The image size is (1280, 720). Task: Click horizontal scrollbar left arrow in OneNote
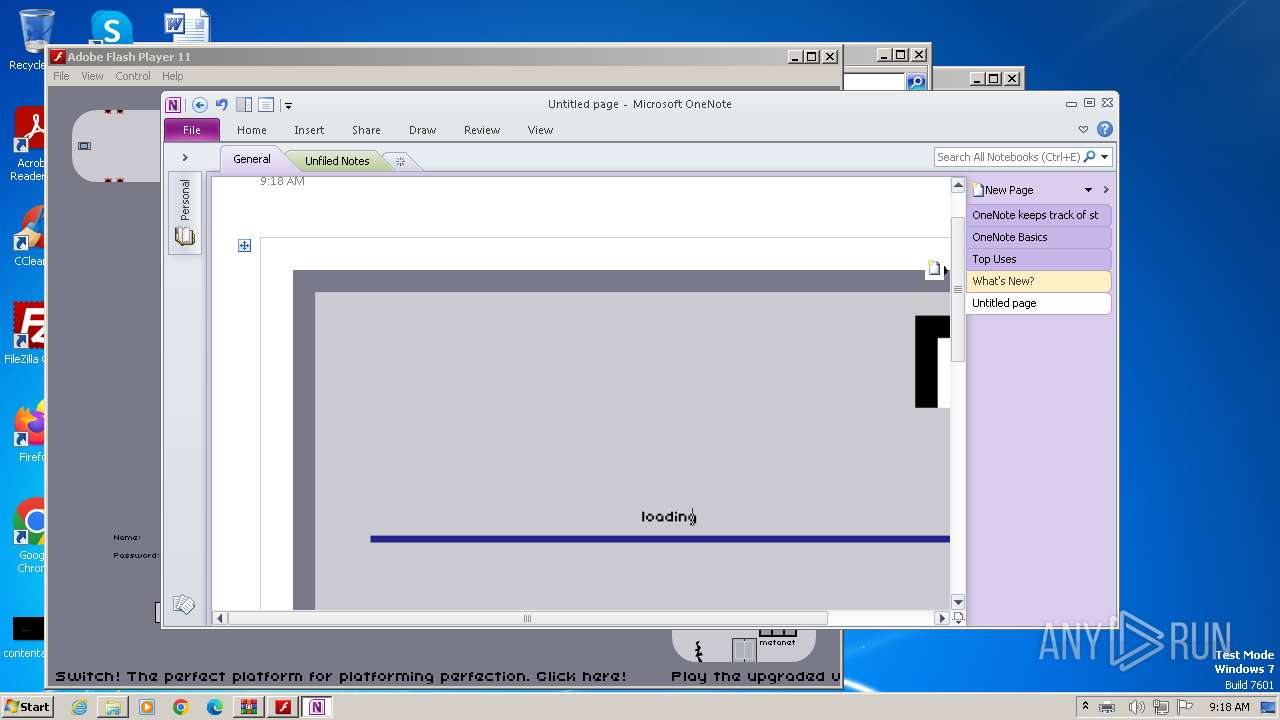pos(220,618)
